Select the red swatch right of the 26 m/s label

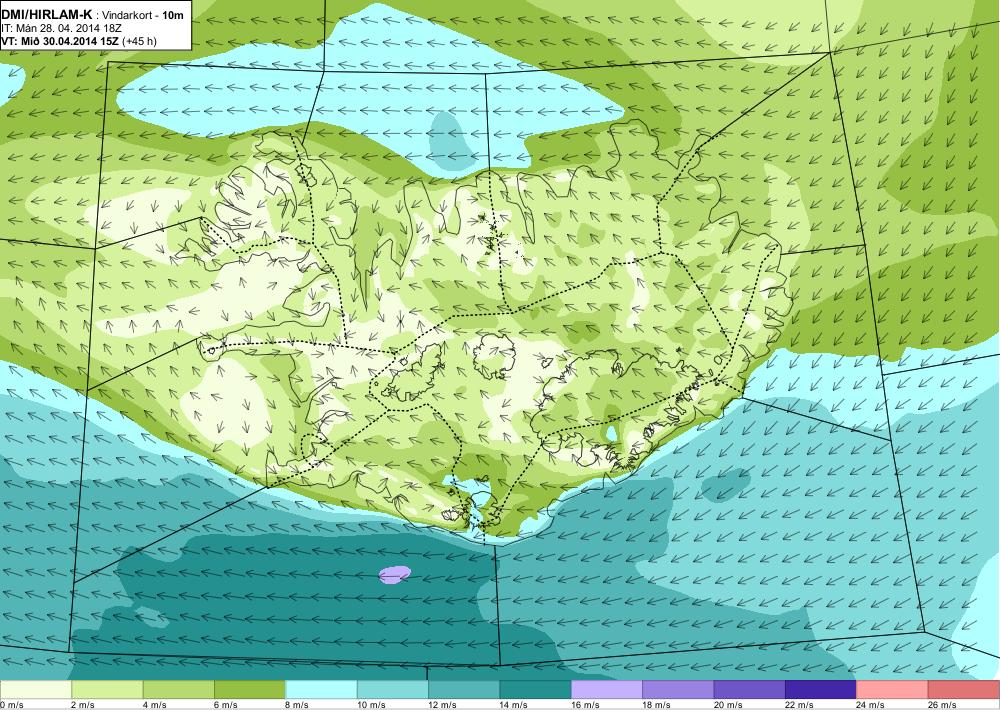(964, 690)
